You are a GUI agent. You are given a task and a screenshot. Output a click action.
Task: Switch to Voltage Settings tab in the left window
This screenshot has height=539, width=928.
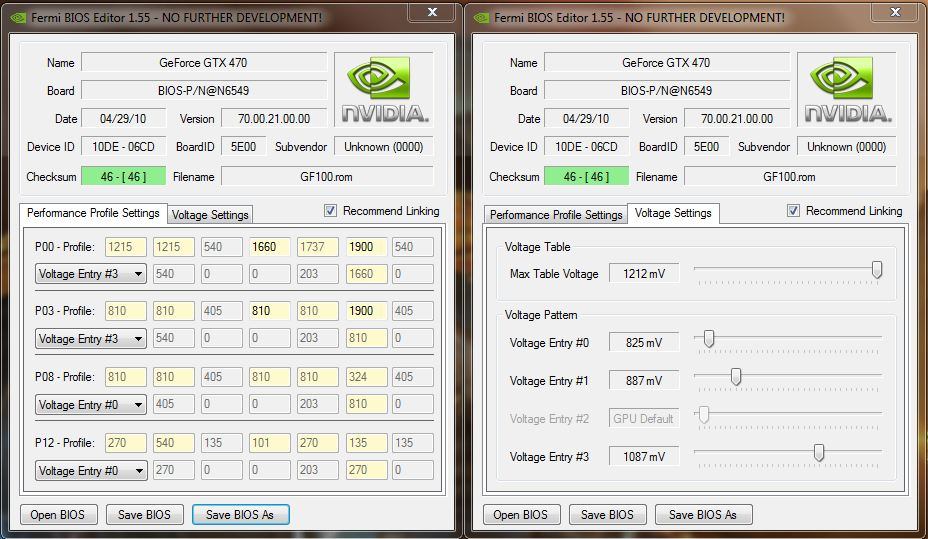[210, 215]
